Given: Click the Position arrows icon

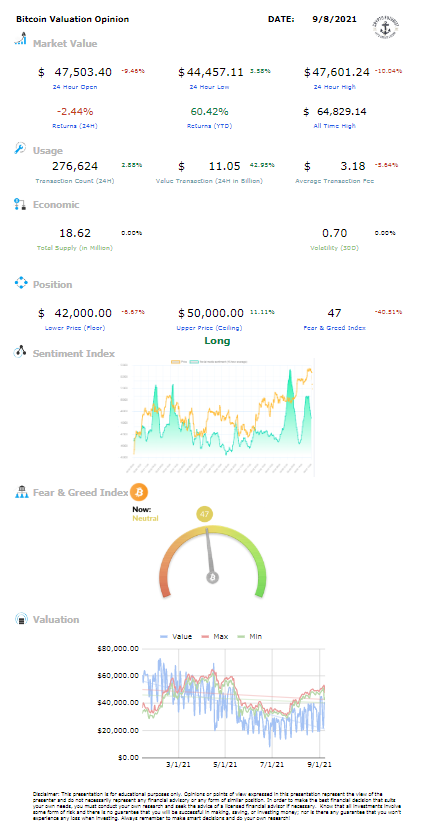Looking at the screenshot, I should click(20, 283).
